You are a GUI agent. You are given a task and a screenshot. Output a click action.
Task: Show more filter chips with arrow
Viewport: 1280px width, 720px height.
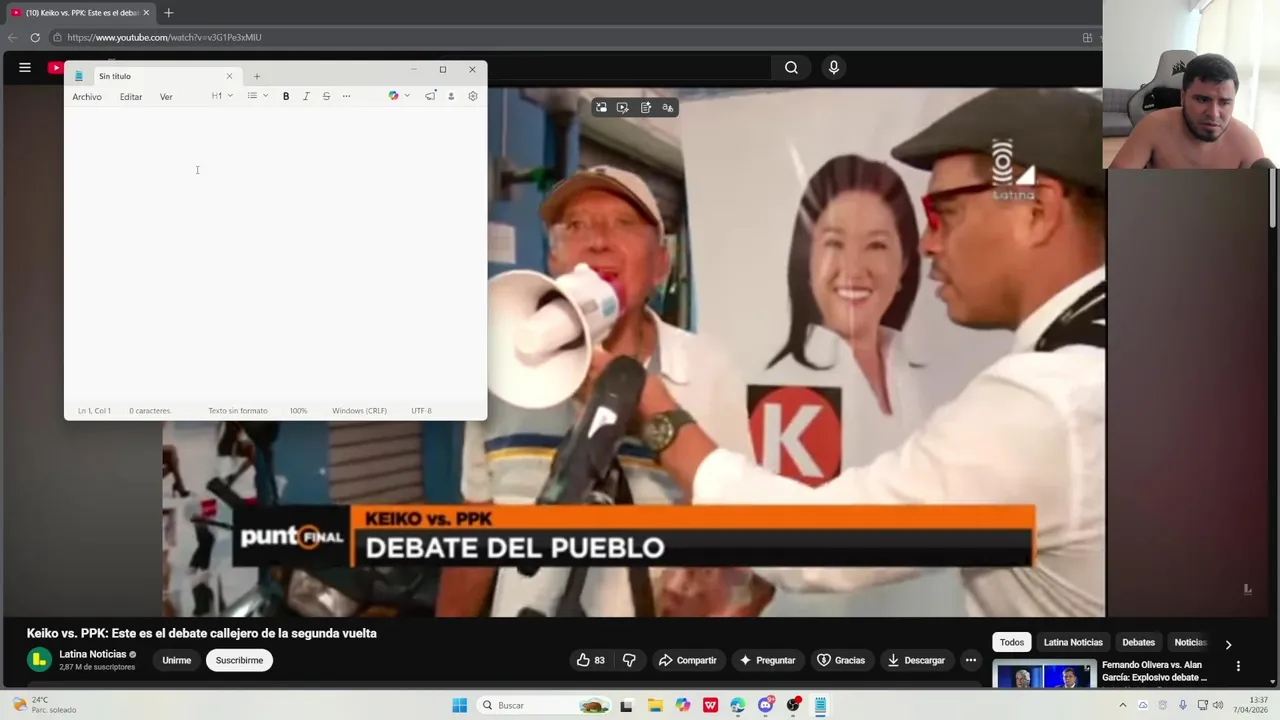[x=1228, y=644]
